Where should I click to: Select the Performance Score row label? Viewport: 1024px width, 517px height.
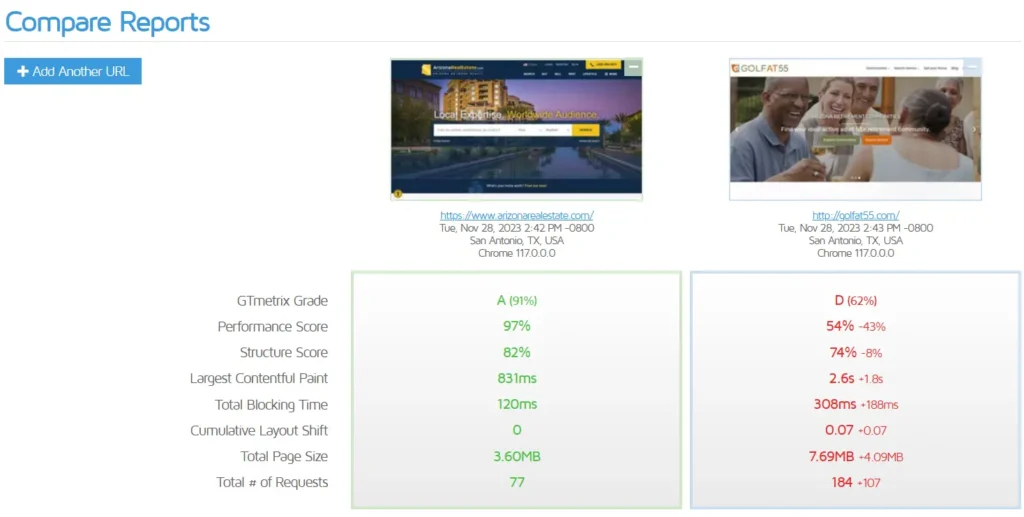point(272,326)
